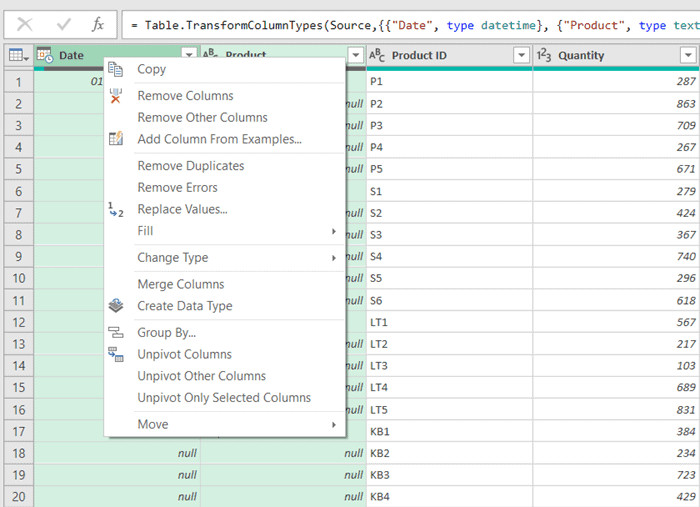Click the Copy icon in context menu
The height and width of the screenshot is (507, 700).
click(x=116, y=69)
